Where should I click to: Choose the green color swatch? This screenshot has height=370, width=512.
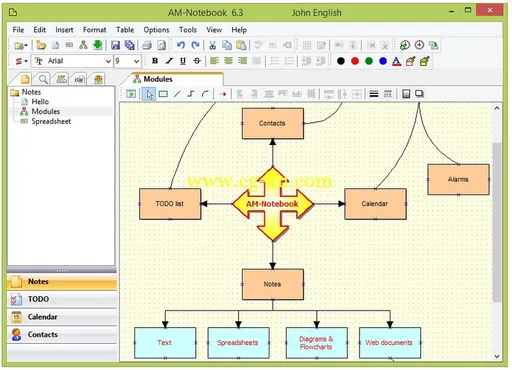point(369,61)
